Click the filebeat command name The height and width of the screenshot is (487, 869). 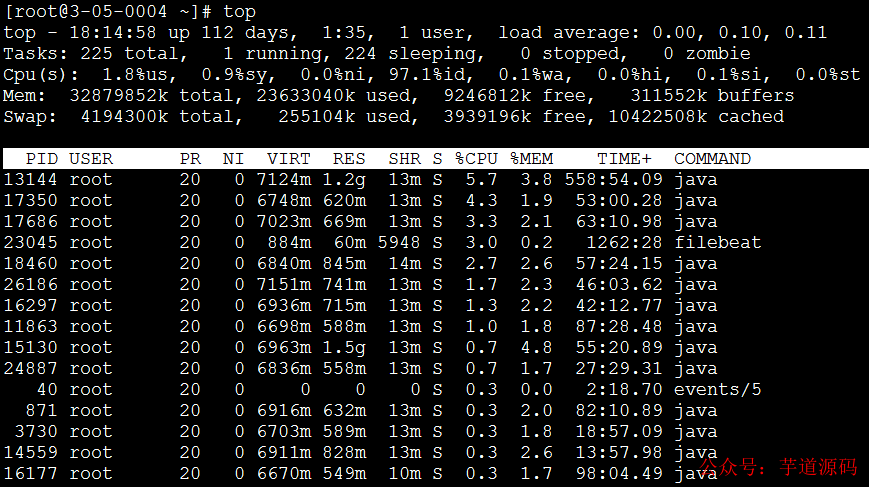pos(718,243)
